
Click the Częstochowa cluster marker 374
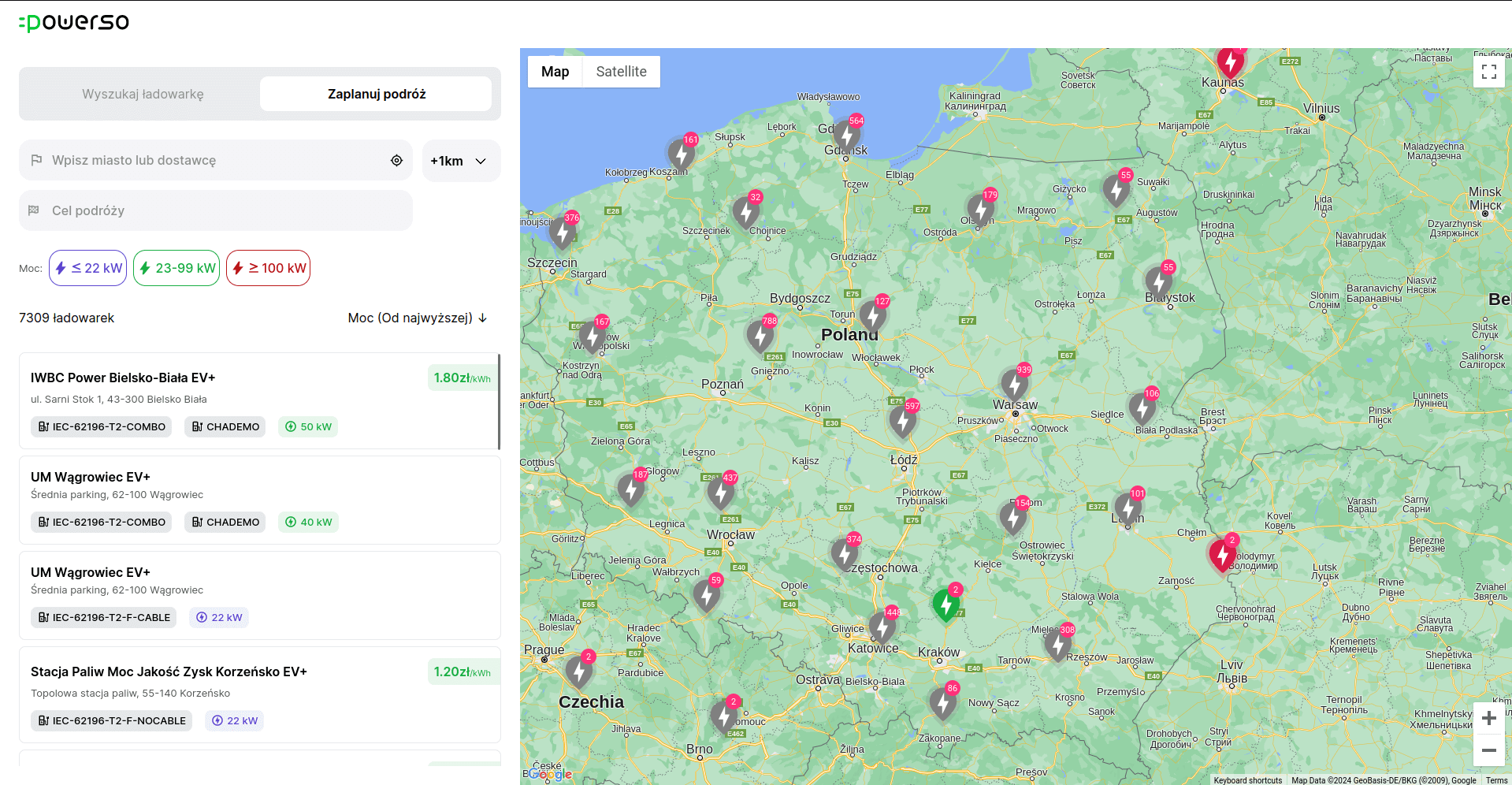click(x=845, y=553)
